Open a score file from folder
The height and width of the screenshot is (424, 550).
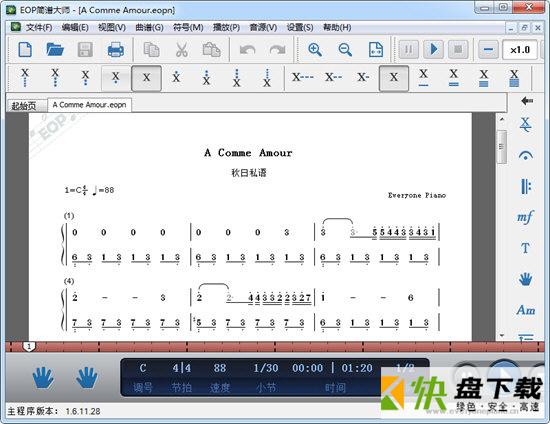(x=55, y=49)
